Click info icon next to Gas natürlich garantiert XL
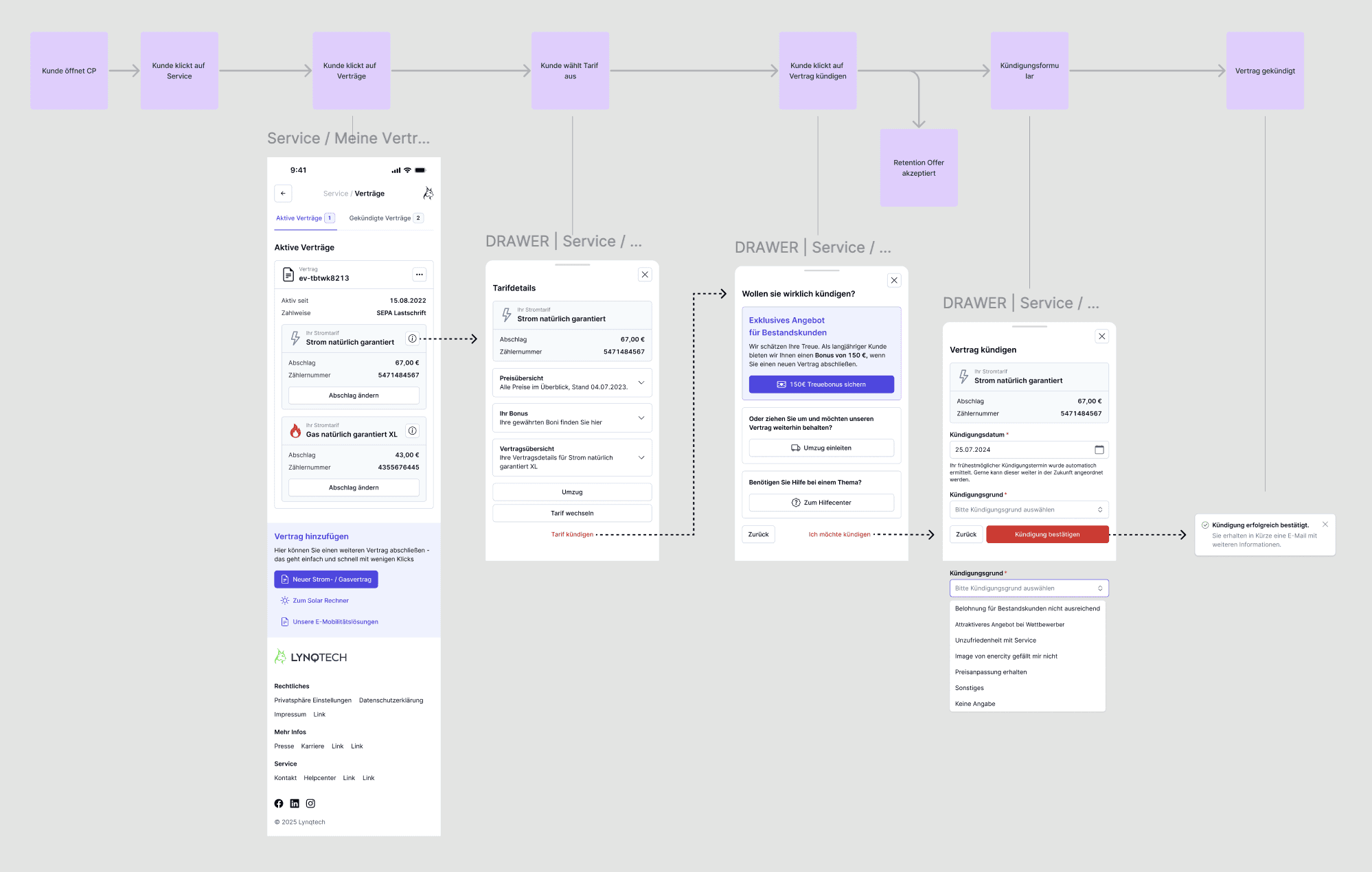 click(x=412, y=431)
